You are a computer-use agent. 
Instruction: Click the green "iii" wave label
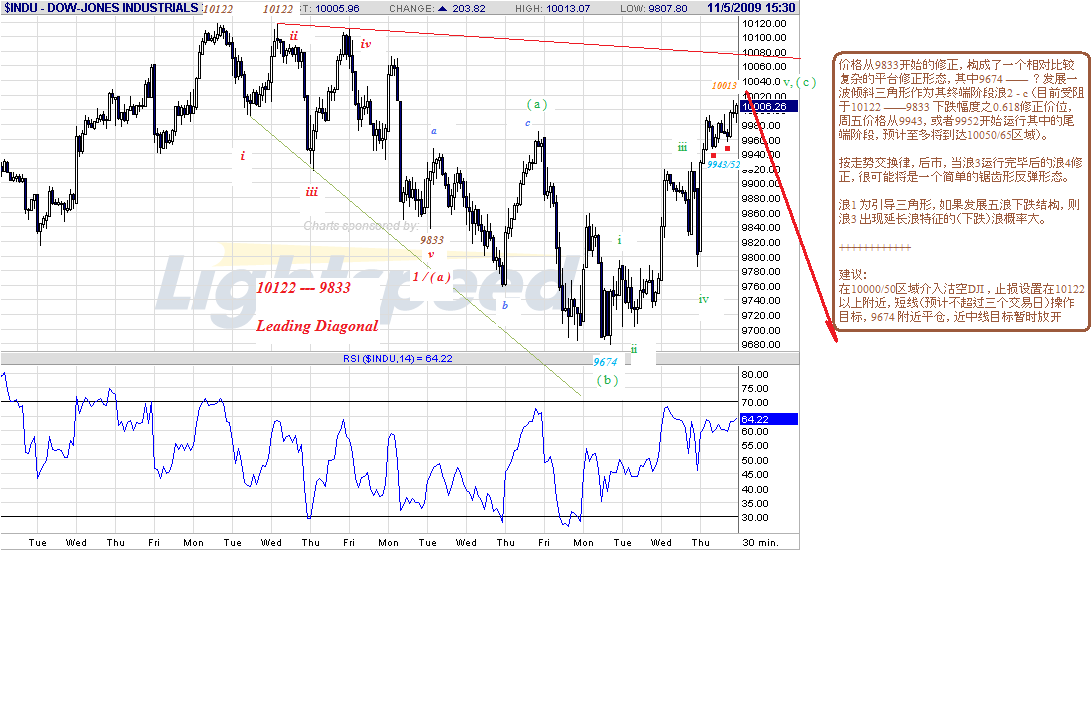tap(683, 147)
